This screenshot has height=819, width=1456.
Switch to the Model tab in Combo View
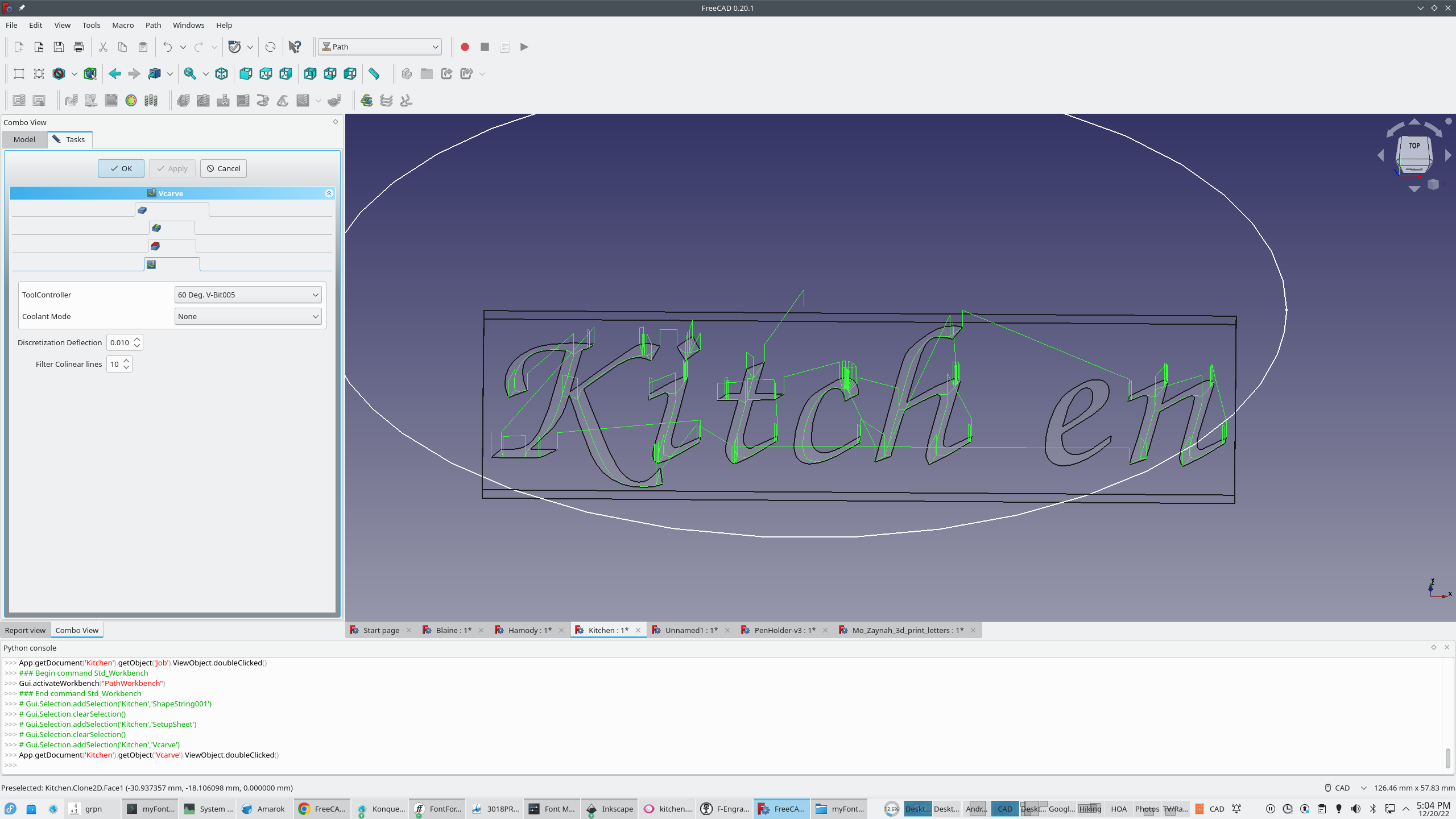point(24,139)
